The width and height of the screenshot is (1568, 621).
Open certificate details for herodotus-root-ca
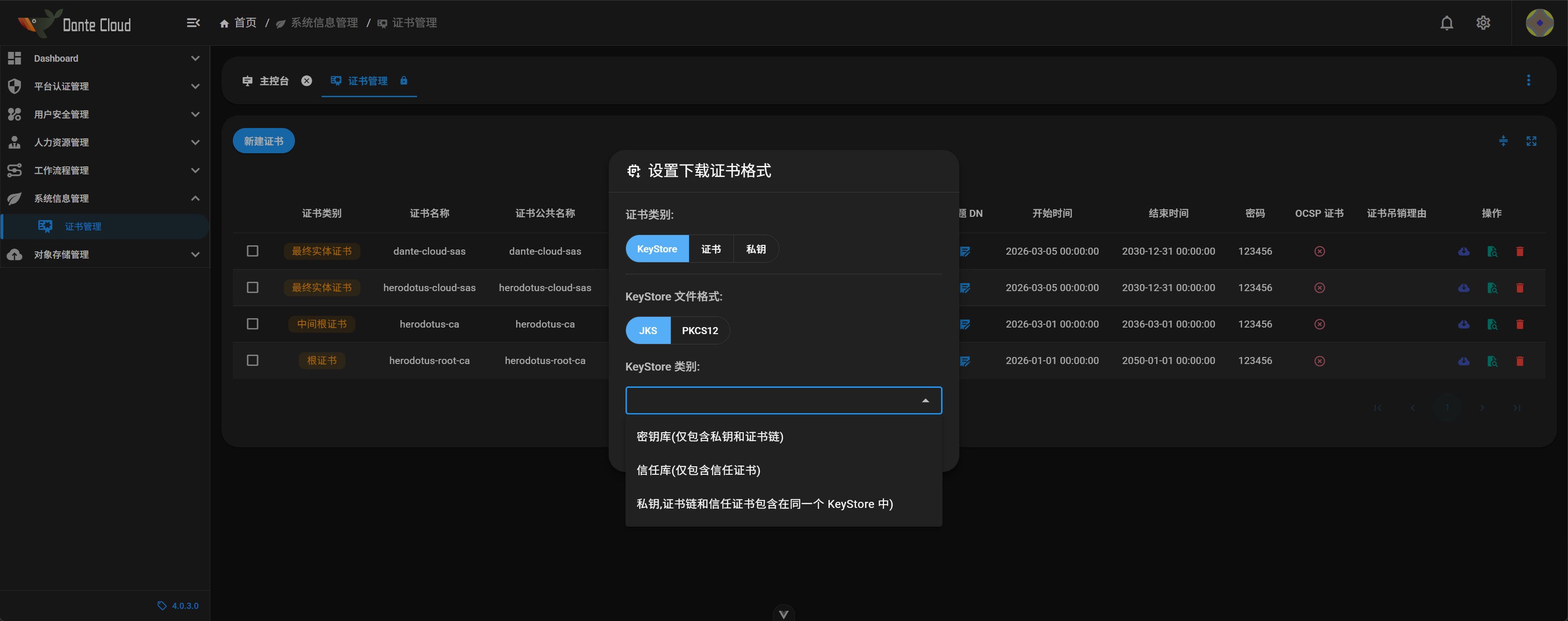coord(1492,361)
